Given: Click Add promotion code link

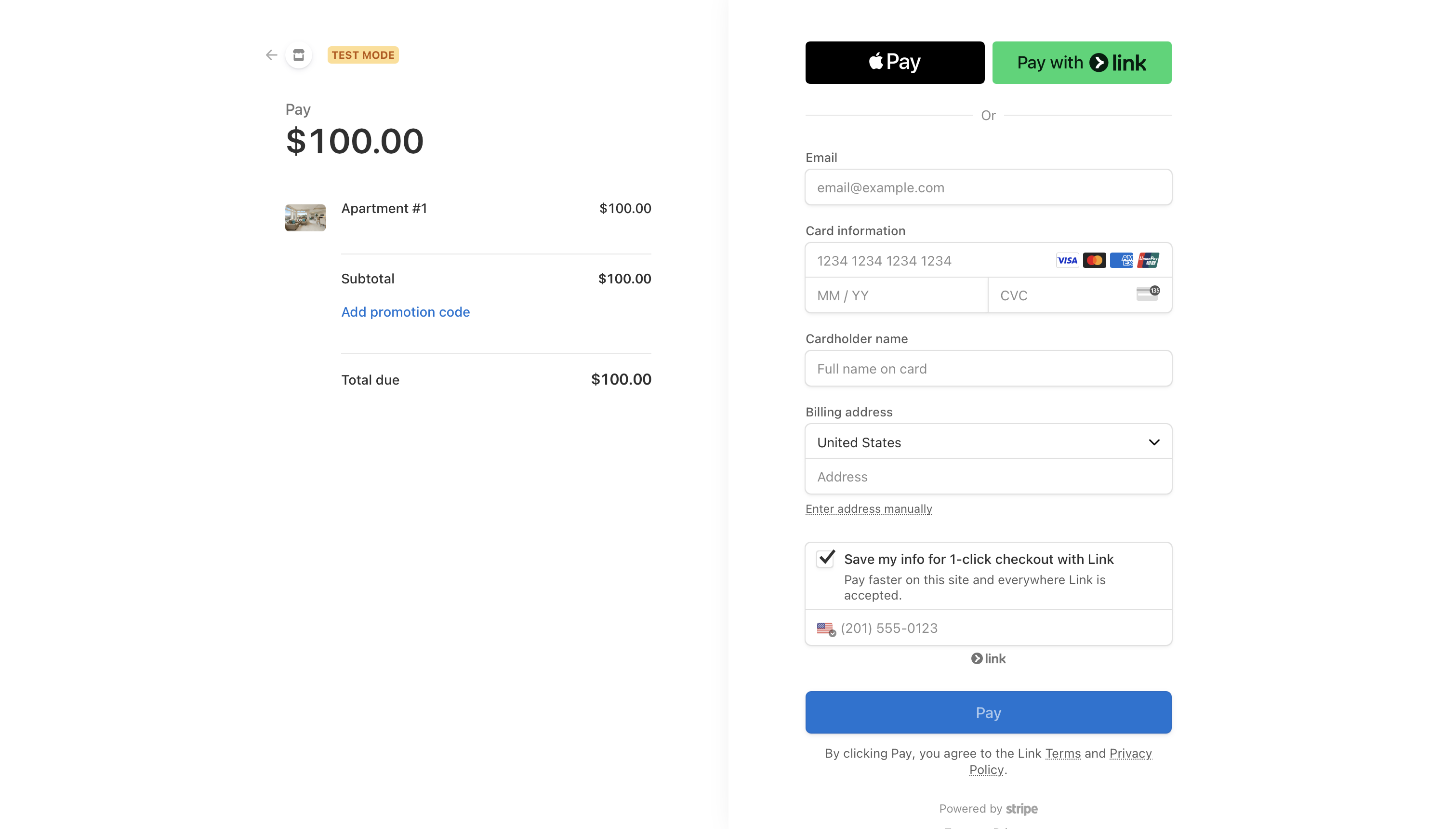Looking at the screenshot, I should [405, 312].
